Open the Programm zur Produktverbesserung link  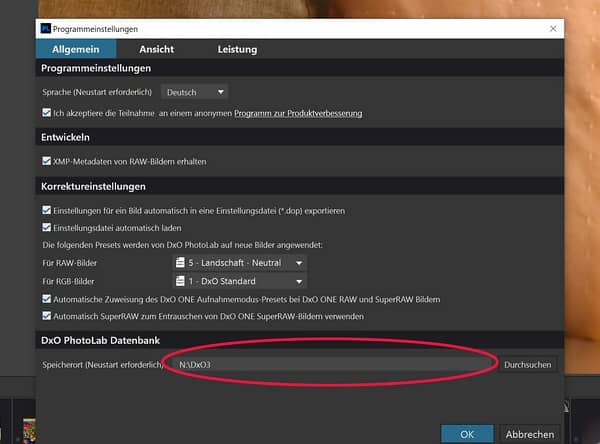298,113
